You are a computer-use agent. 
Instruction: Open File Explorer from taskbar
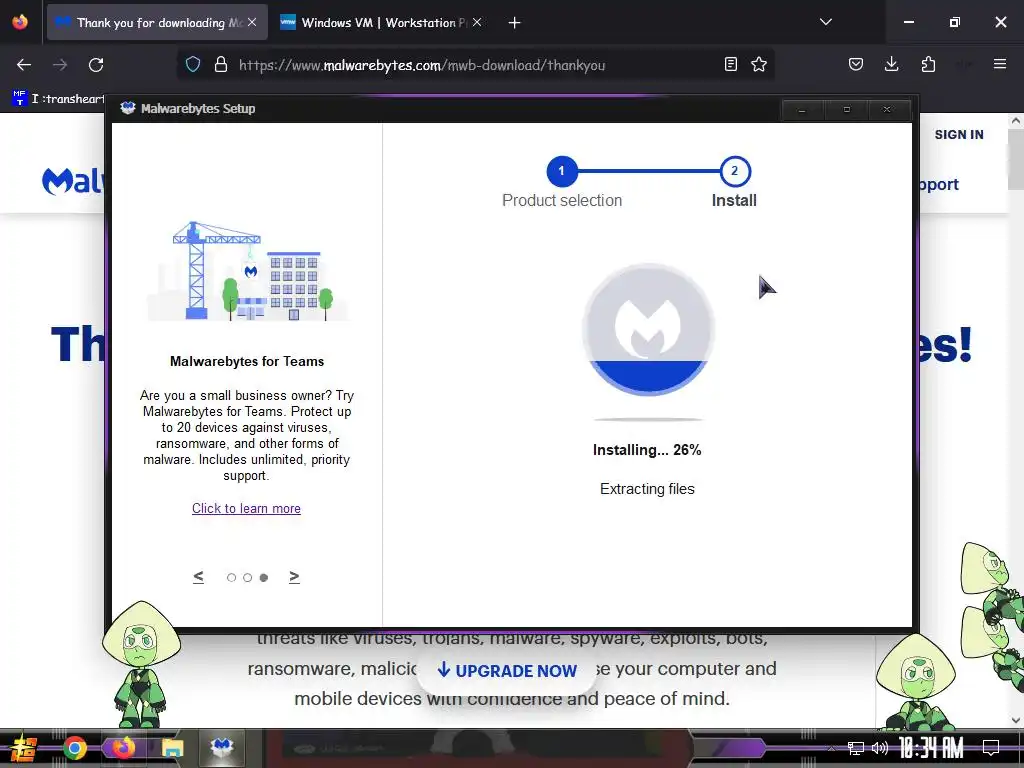tap(172, 748)
